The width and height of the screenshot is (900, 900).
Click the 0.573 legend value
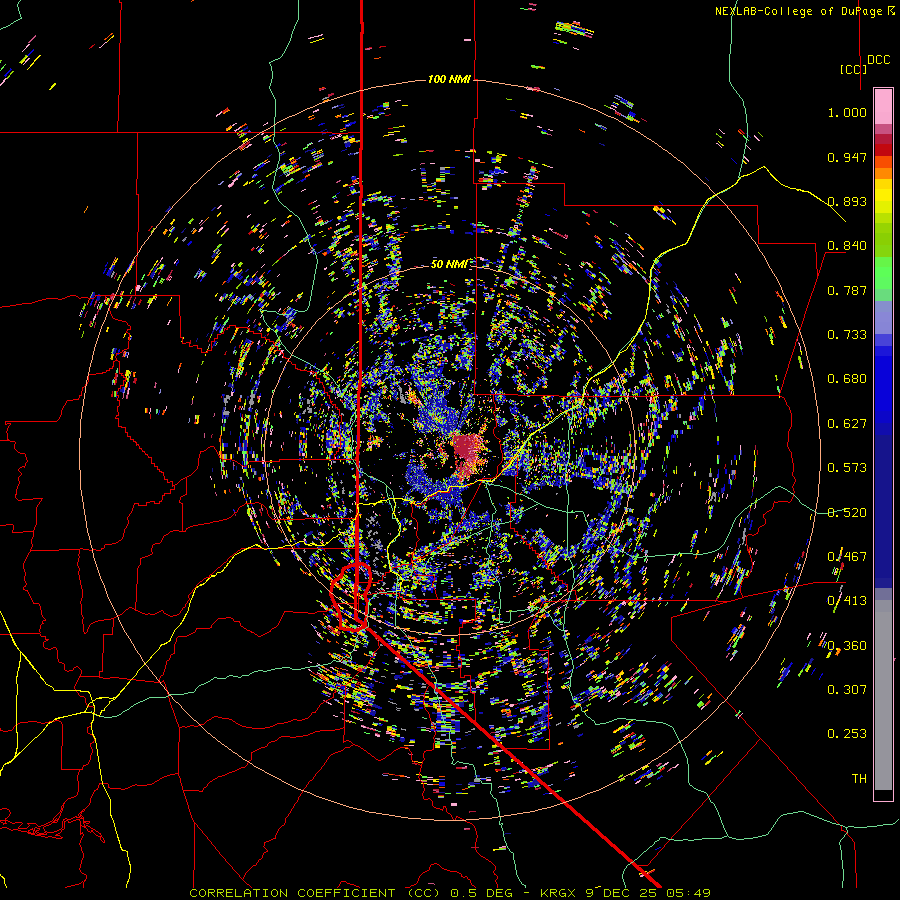click(x=847, y=468)
